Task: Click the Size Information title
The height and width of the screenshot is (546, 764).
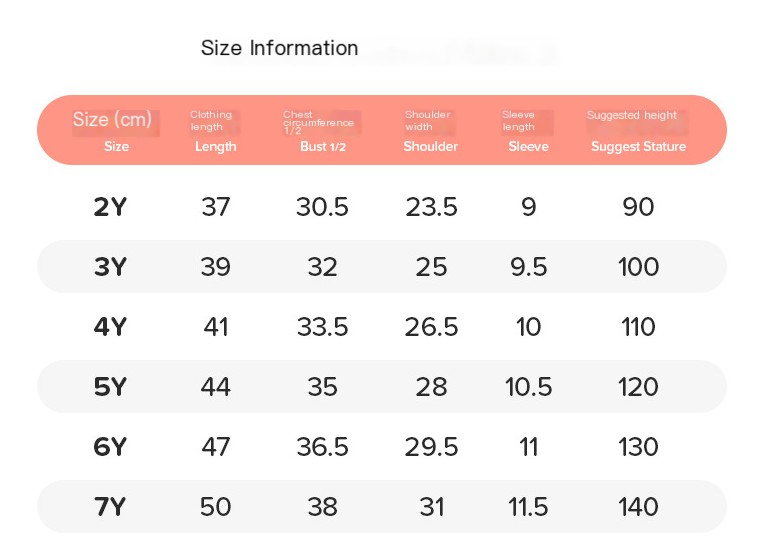Action: coord(279,48)
